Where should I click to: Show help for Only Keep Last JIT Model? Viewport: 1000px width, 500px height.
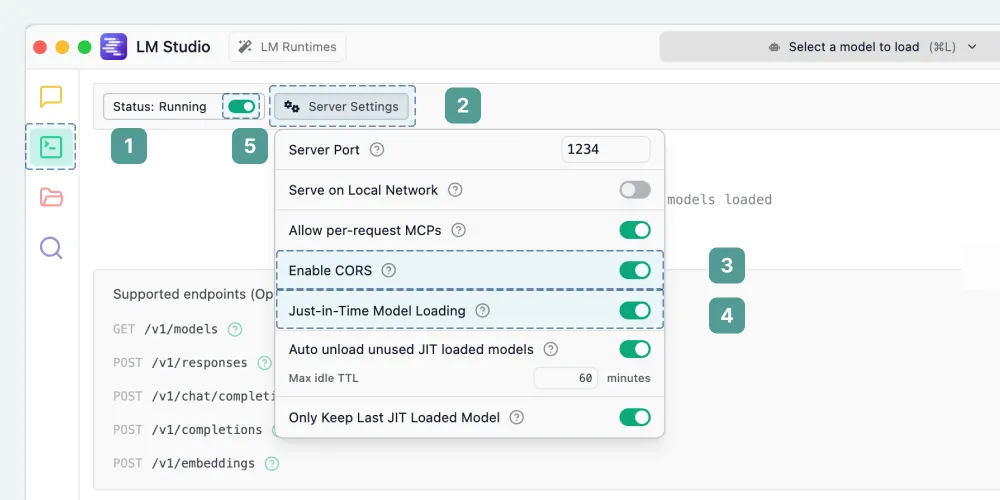tap(517, 418)
